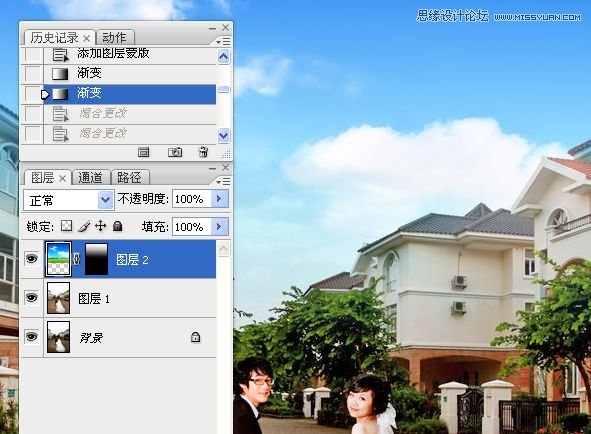
Task: Click icon of first 混合更改 state
Action: pos(60,114)
